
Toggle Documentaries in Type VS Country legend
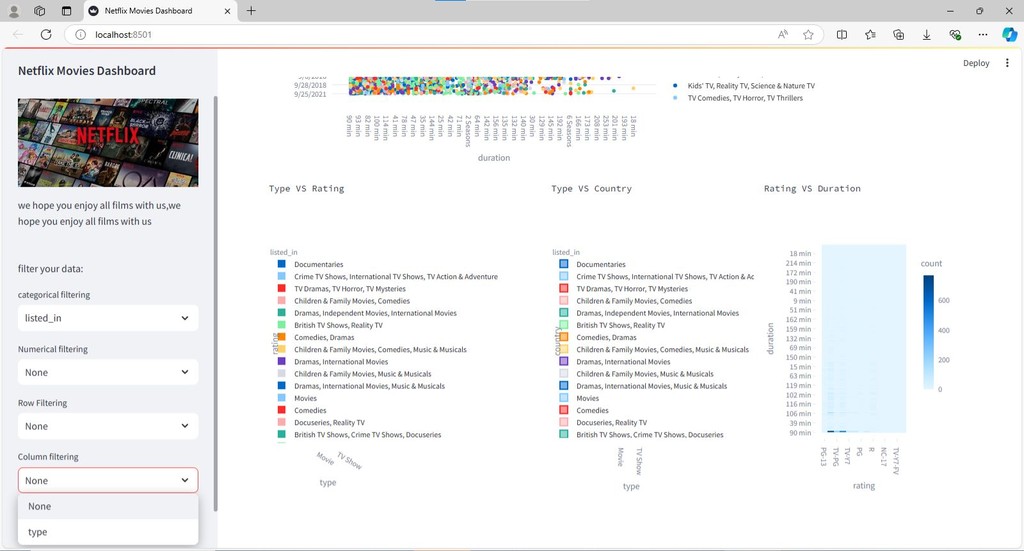click(600, 264)
